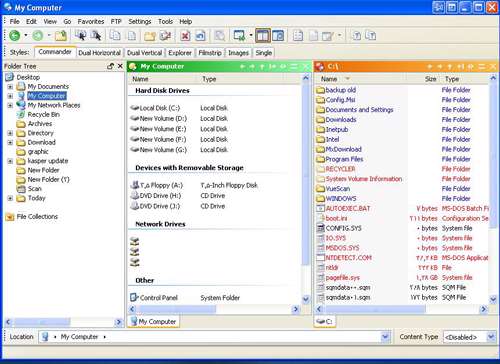Close the orange C:\ pane
The image size is (500, 364).
coord(493,67)
